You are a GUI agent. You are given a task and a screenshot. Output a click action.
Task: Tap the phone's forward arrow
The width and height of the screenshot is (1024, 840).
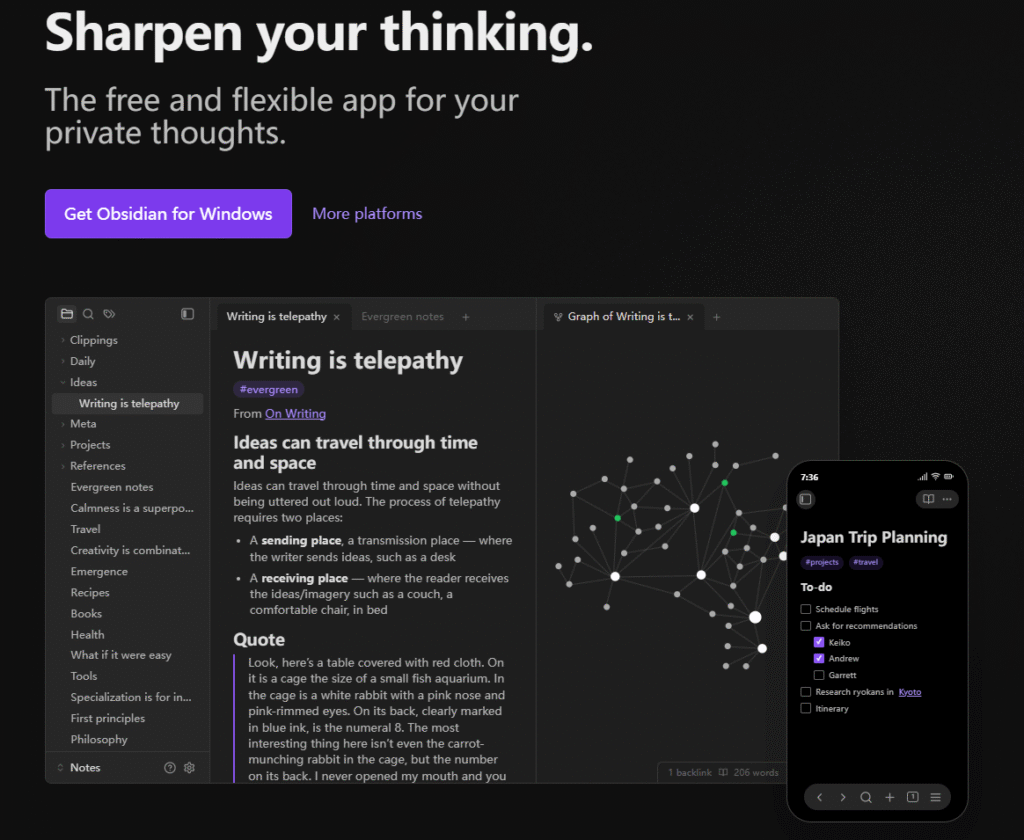click(x=843, y=797)
